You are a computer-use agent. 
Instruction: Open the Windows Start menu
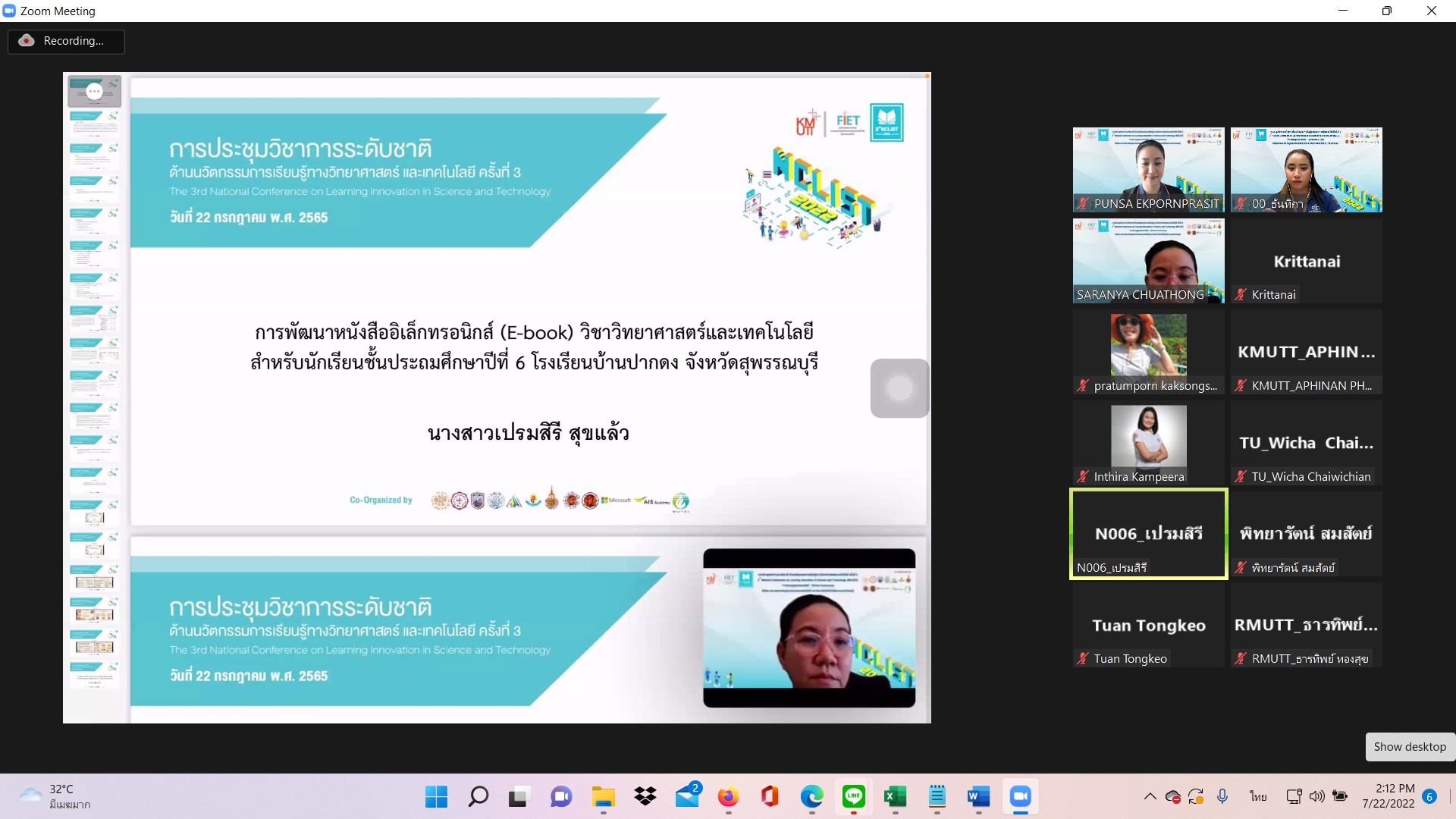pos(436,796)
